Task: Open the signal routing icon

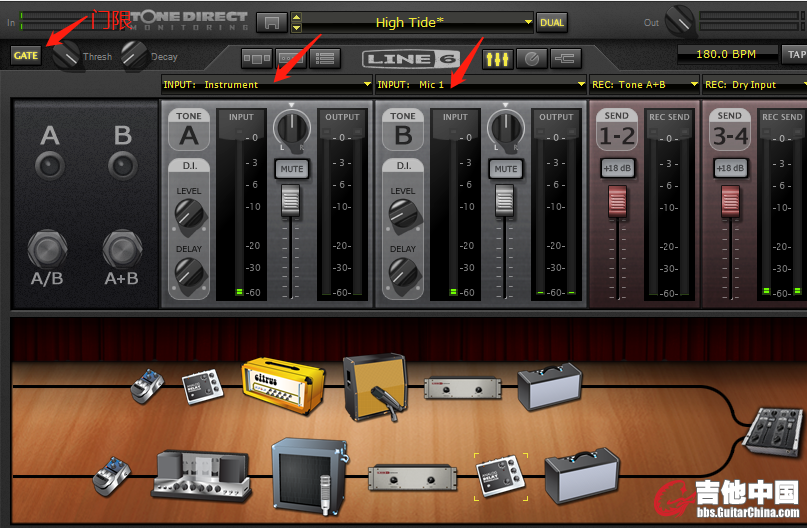Action: [x=566, y=59]
